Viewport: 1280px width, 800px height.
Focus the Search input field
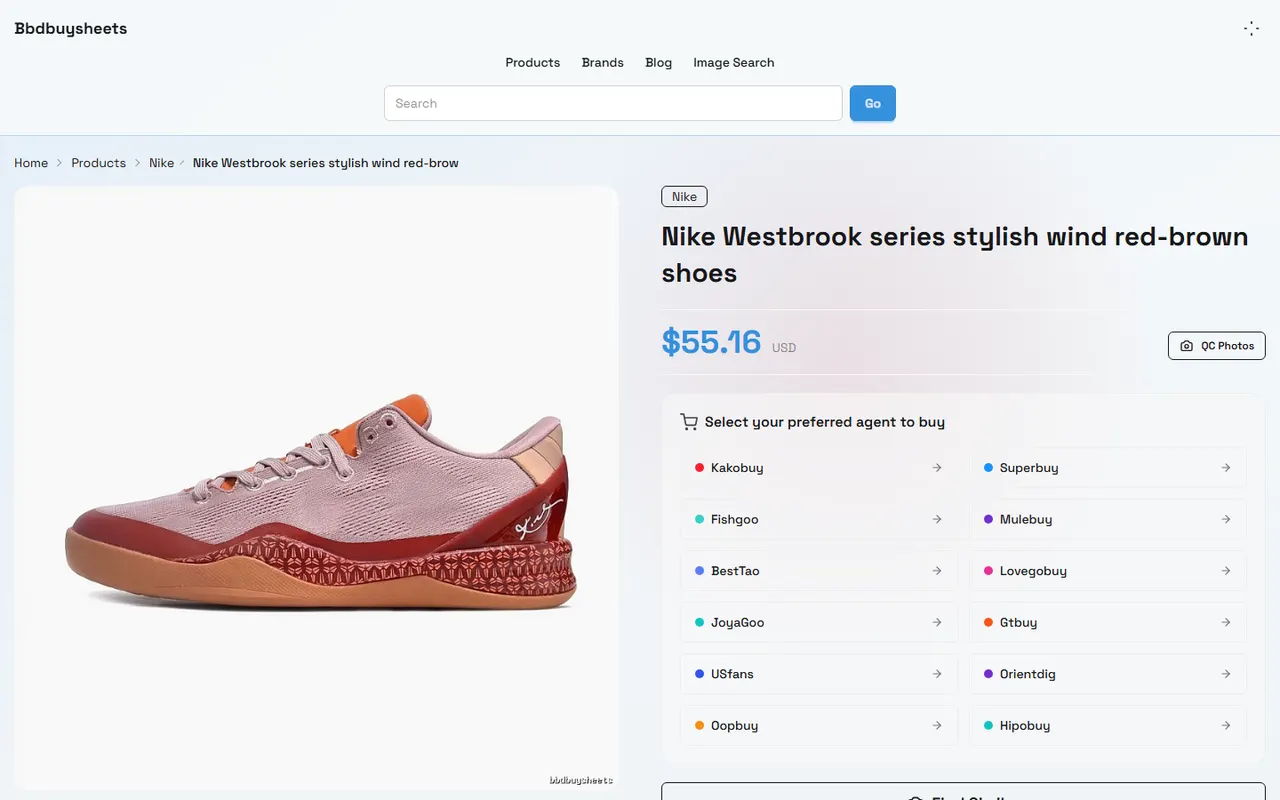613,103
